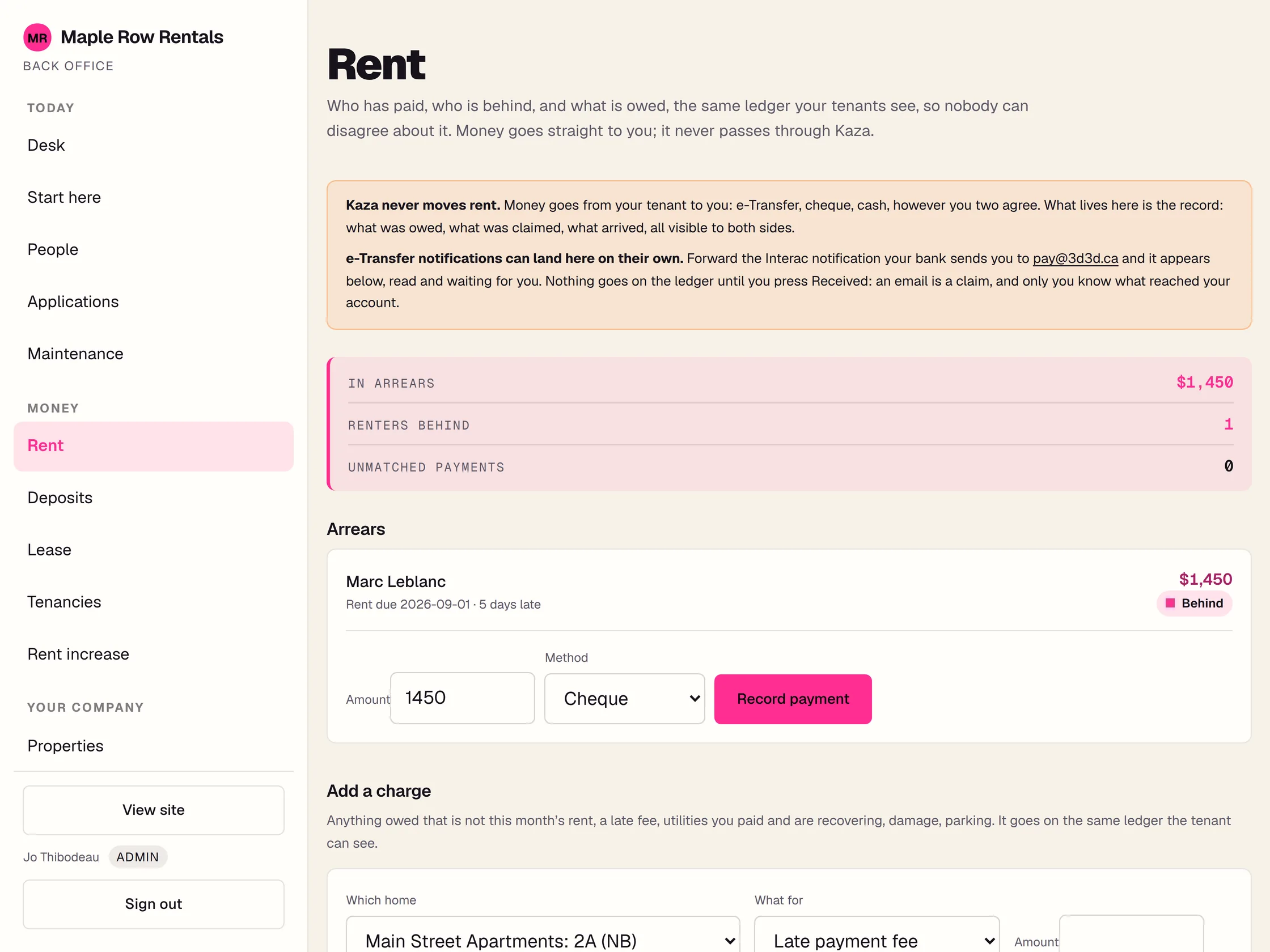Click Marc Leblanc's $1,450 owed amount

(1205, 580)
